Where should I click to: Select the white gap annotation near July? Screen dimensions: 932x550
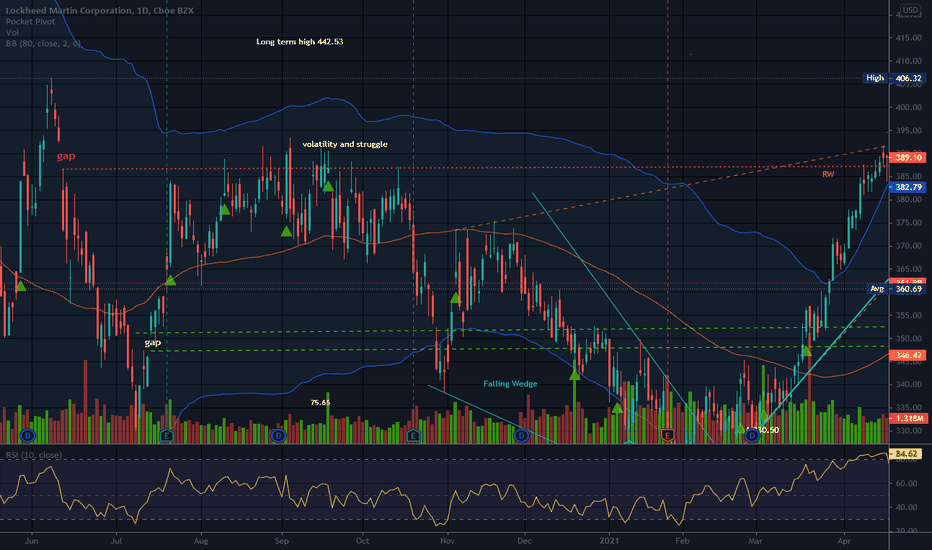[153, 343]
